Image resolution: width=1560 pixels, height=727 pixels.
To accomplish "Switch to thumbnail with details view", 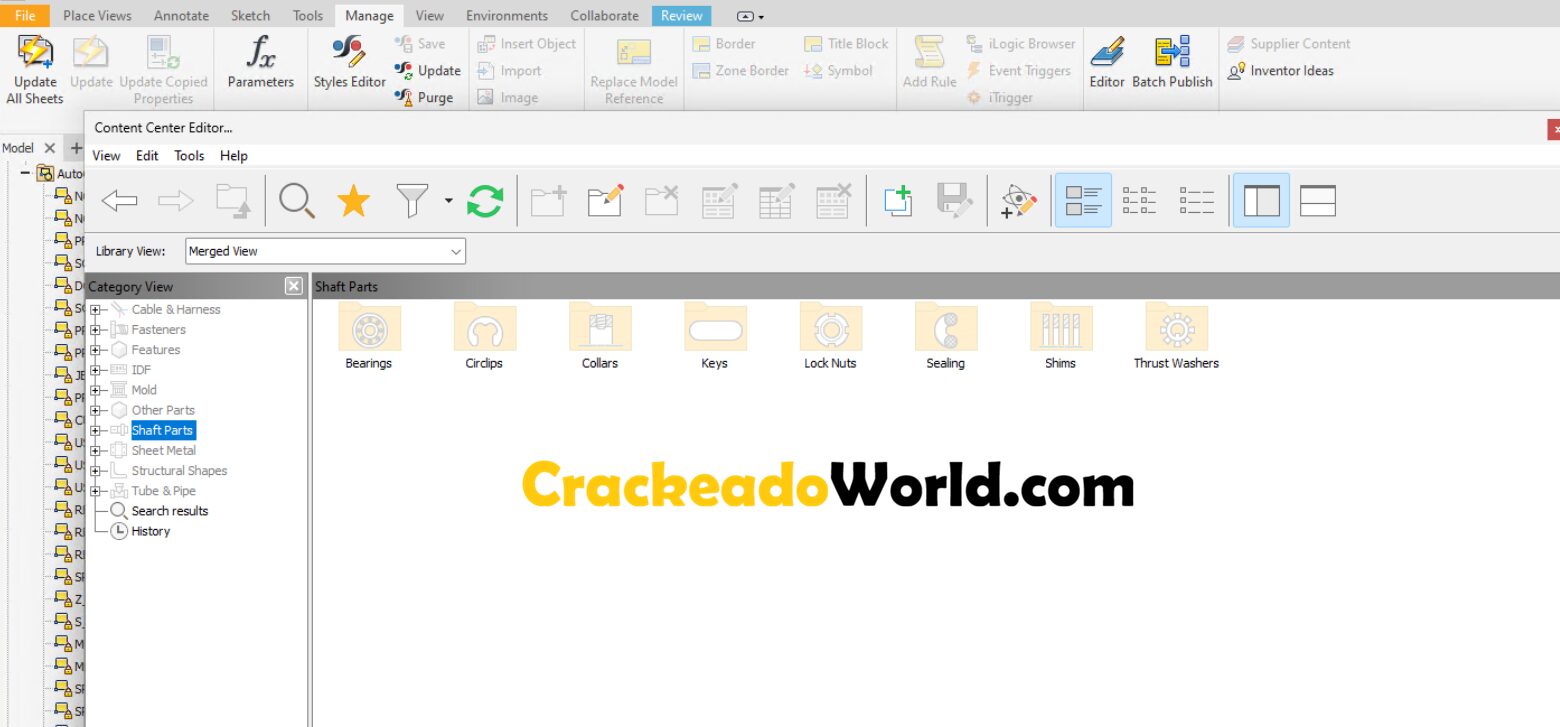I will 1083,201.
